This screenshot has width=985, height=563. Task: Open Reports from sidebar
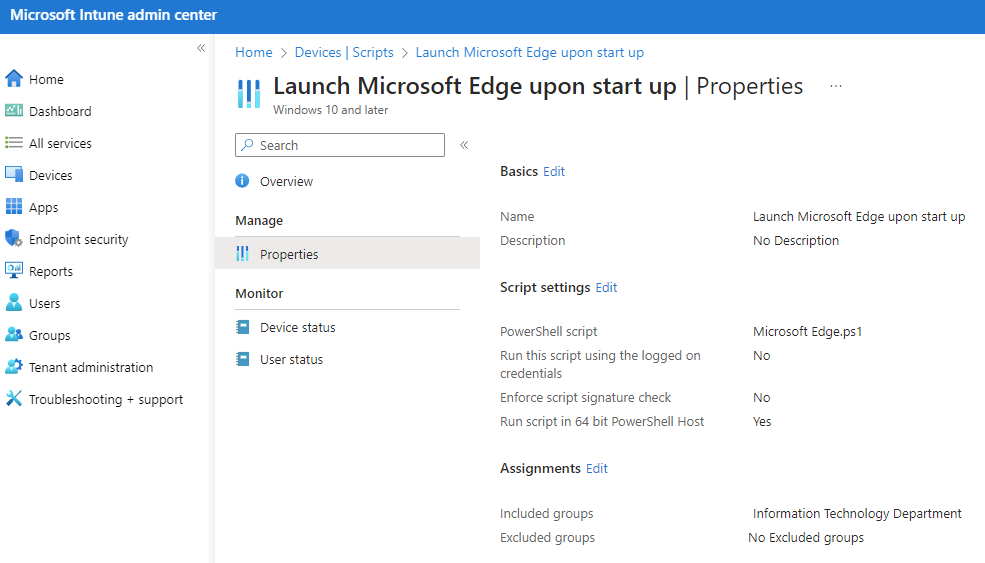point(50,271)
